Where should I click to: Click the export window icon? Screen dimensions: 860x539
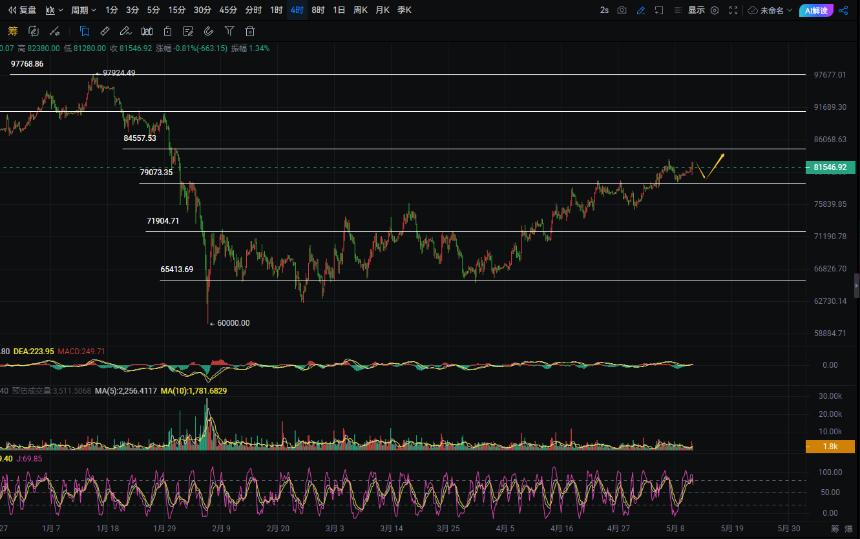[x=659, y=10]
